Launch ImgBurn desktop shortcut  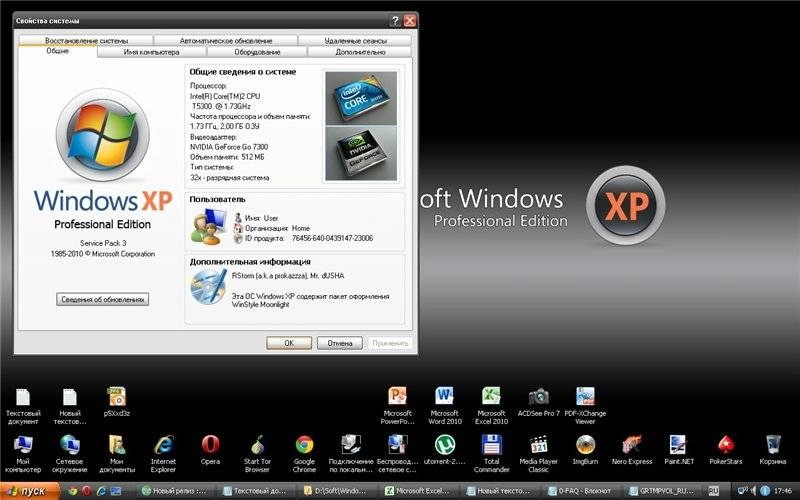click(x=585, y=449)
